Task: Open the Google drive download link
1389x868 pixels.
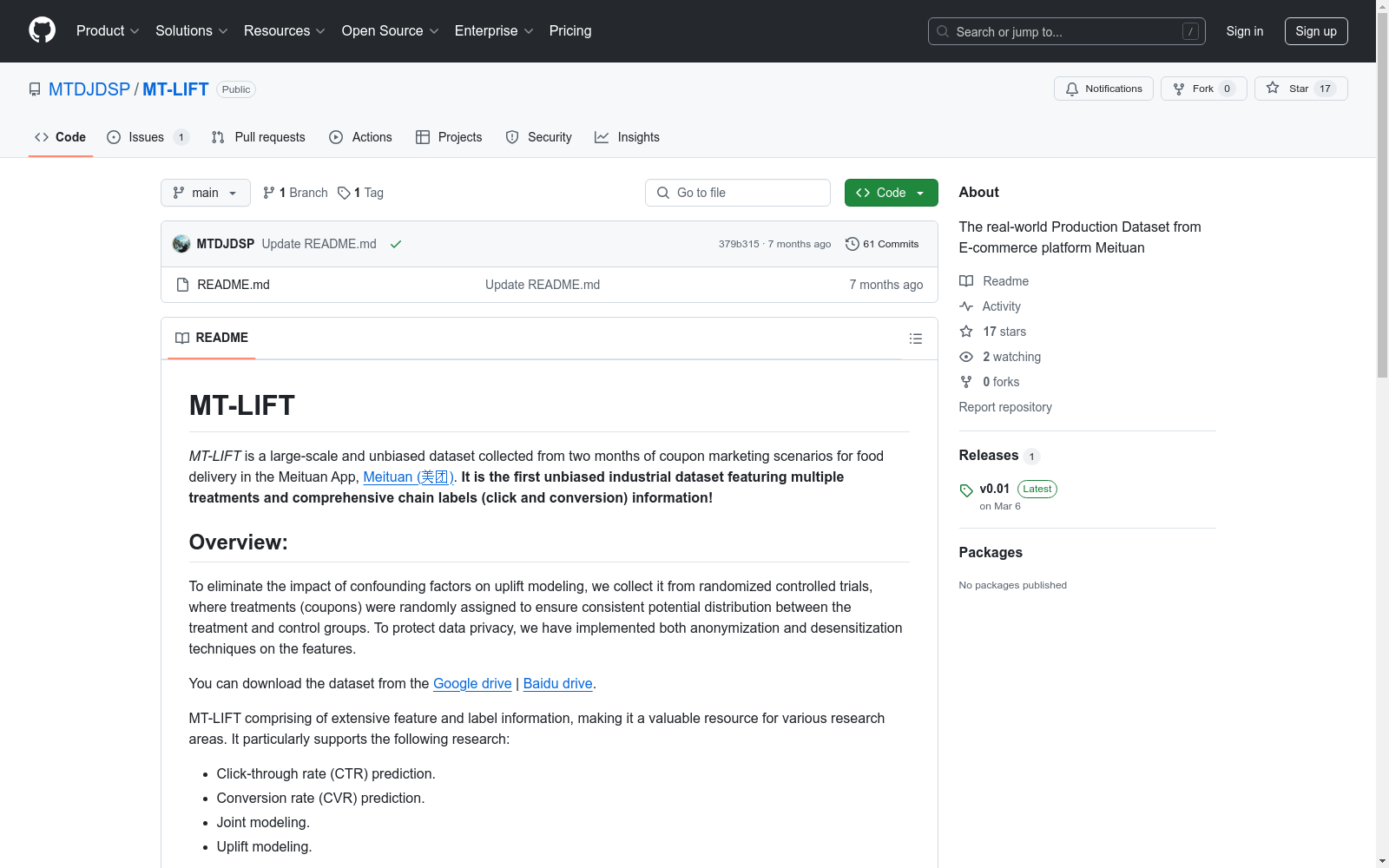Action: (x=472, y=683)
